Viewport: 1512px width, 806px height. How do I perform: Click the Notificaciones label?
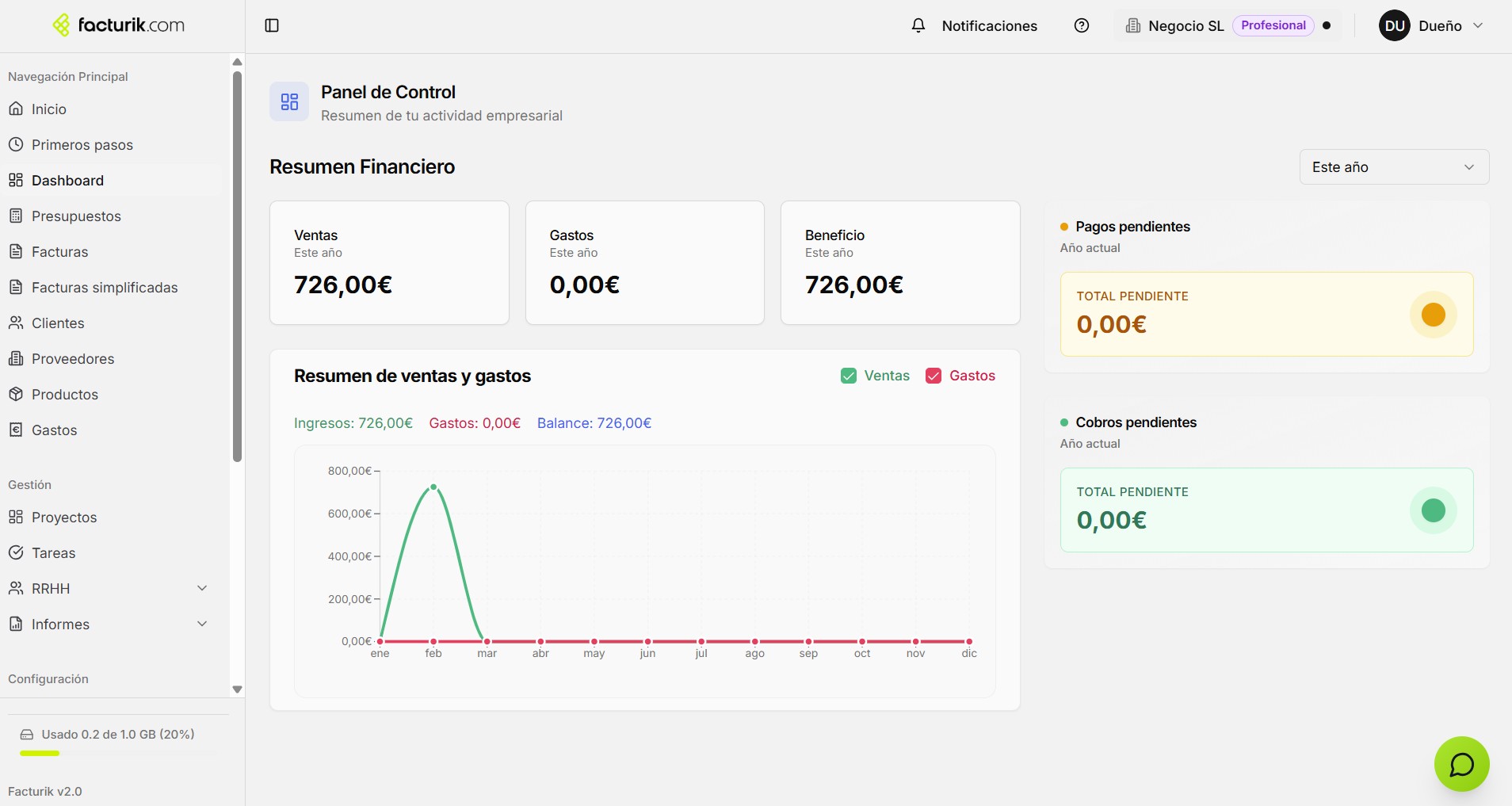coord(989,25)
